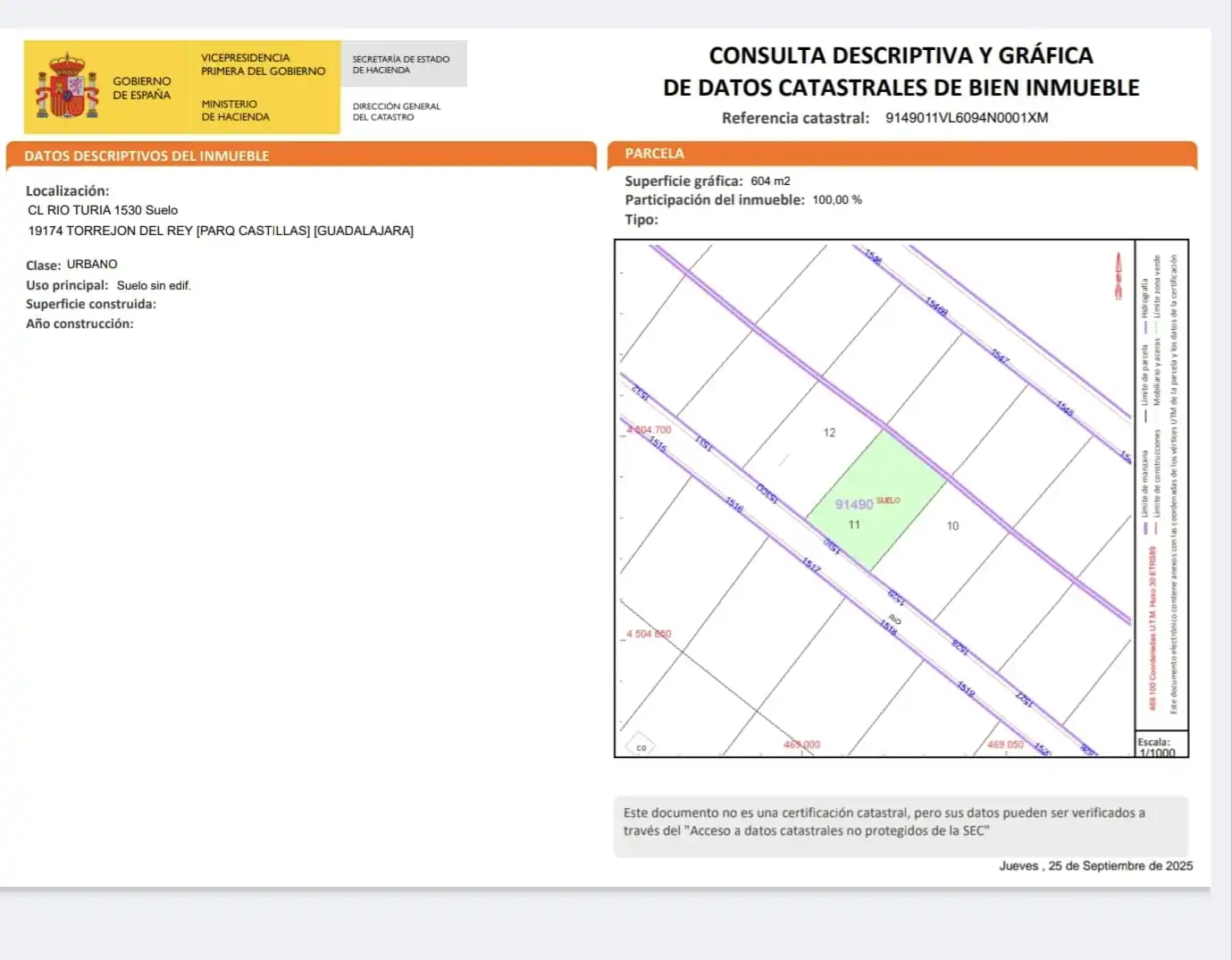Select the "19174 TORREJON DEL REY" address line
This screenshot has width=1232, height=960.
click(x=221, y=231)
